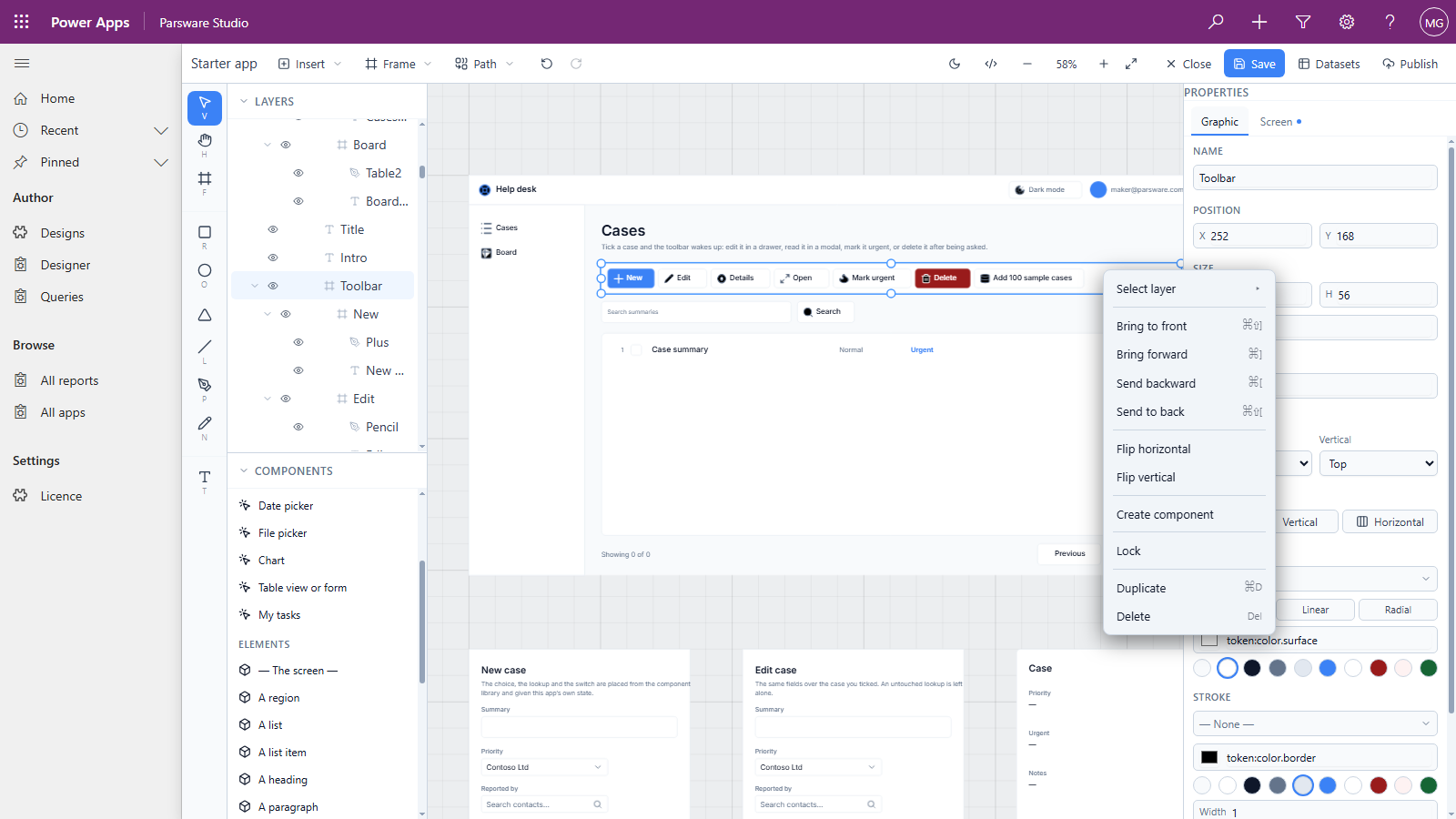1456x819 pixels.
Task: Toggle visibility of Table2 layer
Action: pos(298,173)
